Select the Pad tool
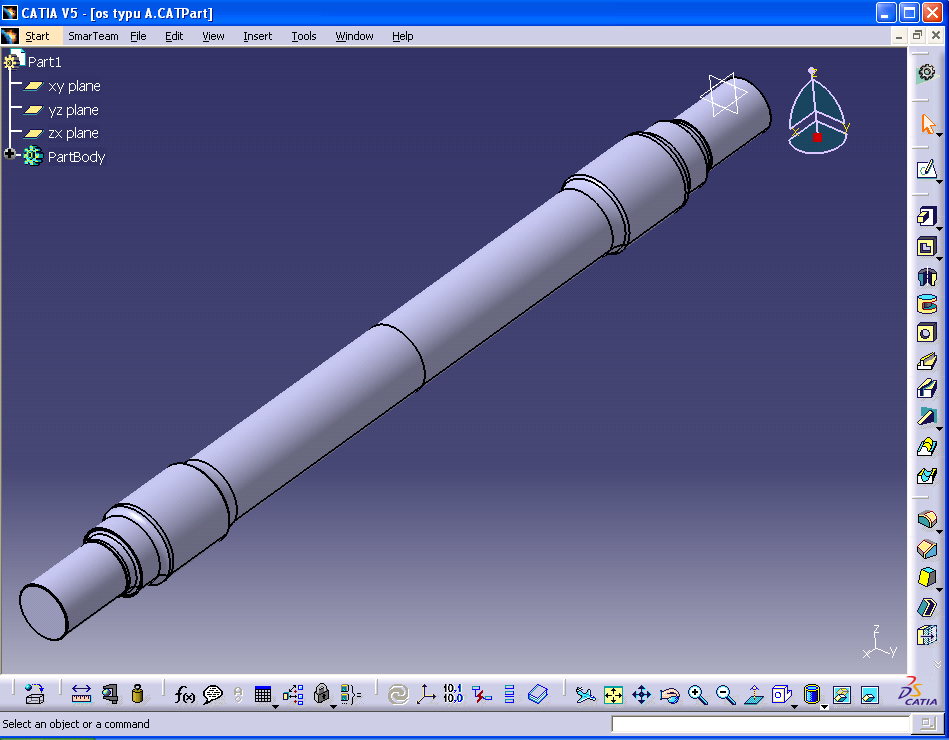949x740 pixels. click(x=927, y=217)
